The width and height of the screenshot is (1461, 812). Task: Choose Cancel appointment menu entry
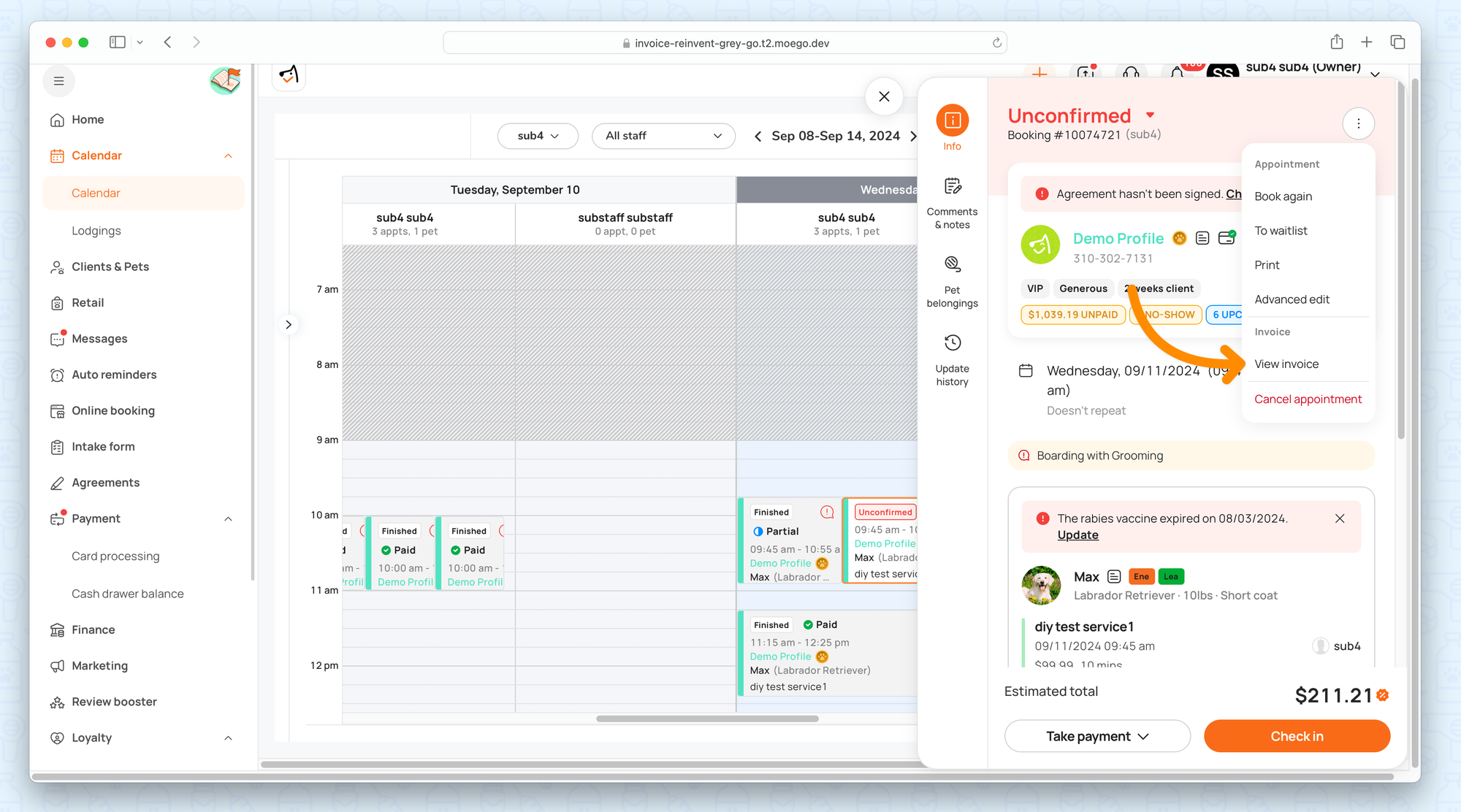click(1308, 399)
